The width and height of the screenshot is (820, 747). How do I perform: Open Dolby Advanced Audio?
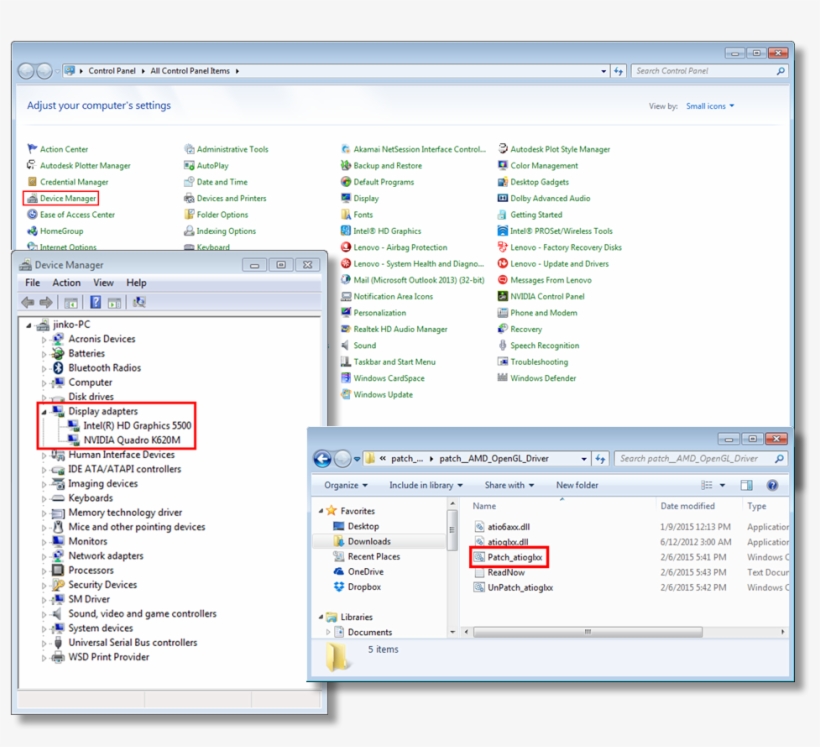pyautogui.click(x=551, y=198)
